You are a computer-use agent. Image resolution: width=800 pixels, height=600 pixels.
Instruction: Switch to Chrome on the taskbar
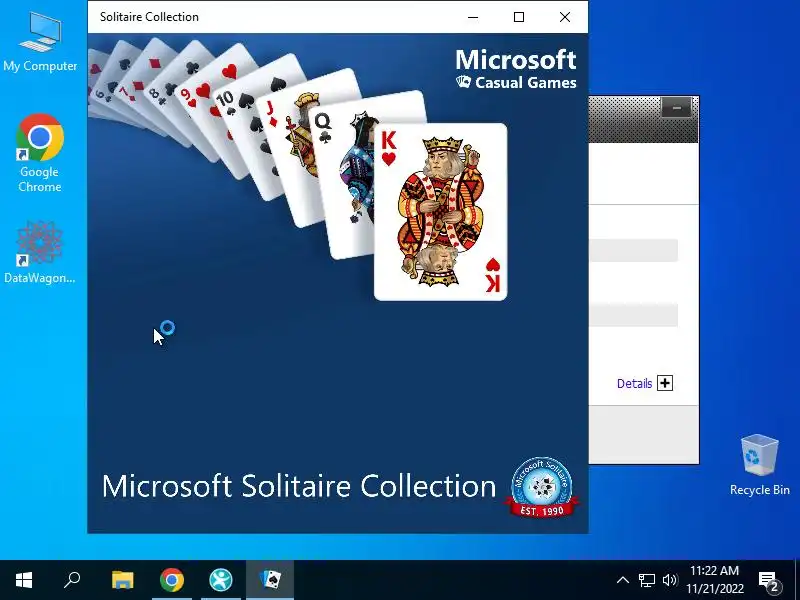tap(172, 580)
